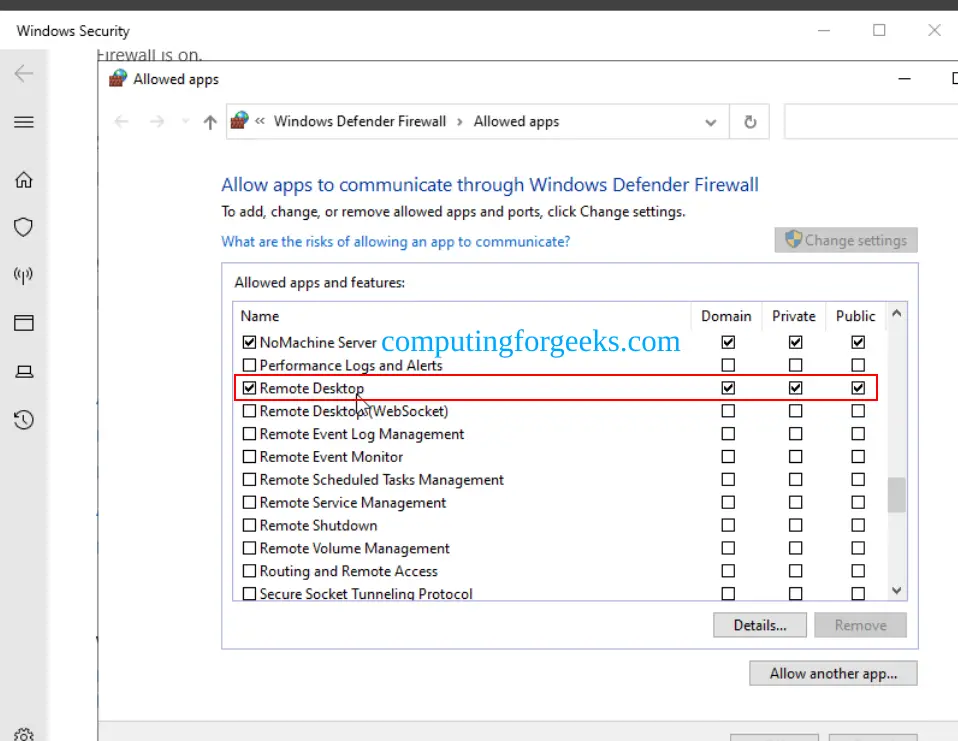Check Remote Event Monitor Domain checkbox
The image size is (958, 741).
(728, 457)
